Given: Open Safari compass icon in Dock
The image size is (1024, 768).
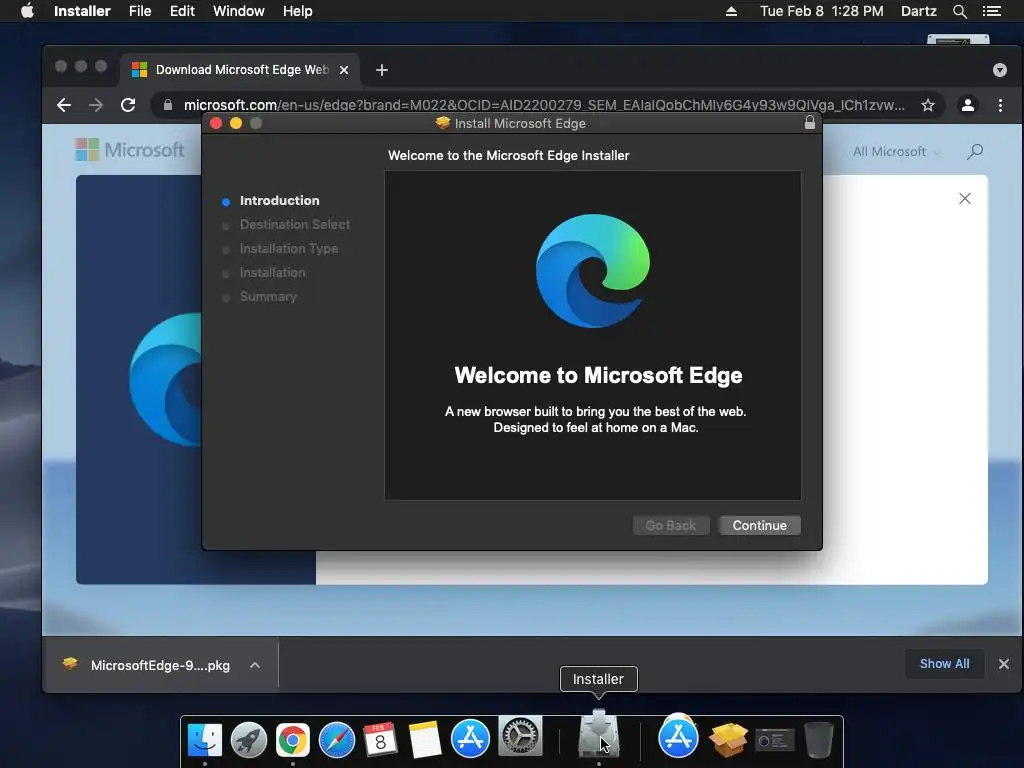Looking at the screenshot, I should (x=336, y=740).
